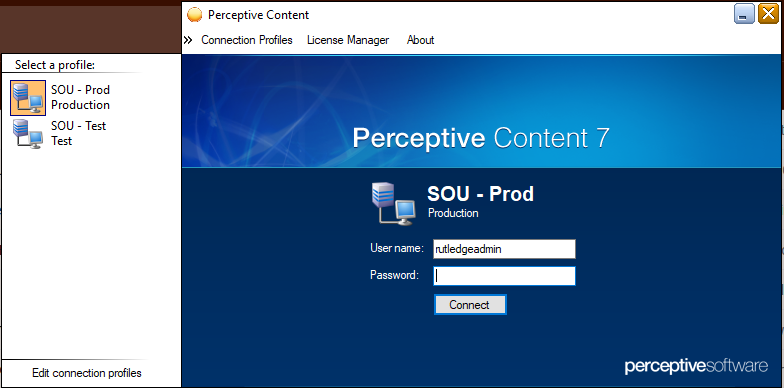Image resolution: width=784 pixels, height=388 pixels.
Task: Click the 'Password:' label
Action: pyautogui.click(x=394, y=275)
